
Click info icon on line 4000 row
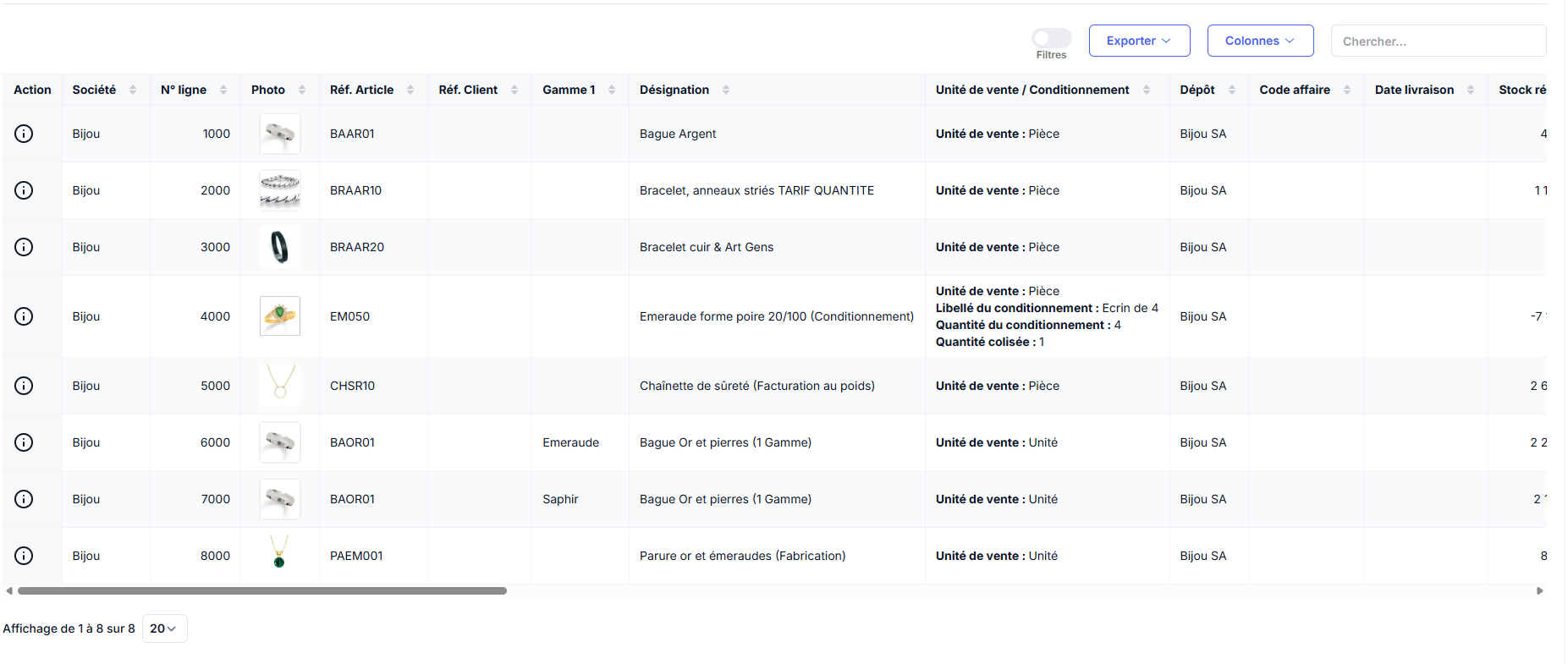[24, 316]
